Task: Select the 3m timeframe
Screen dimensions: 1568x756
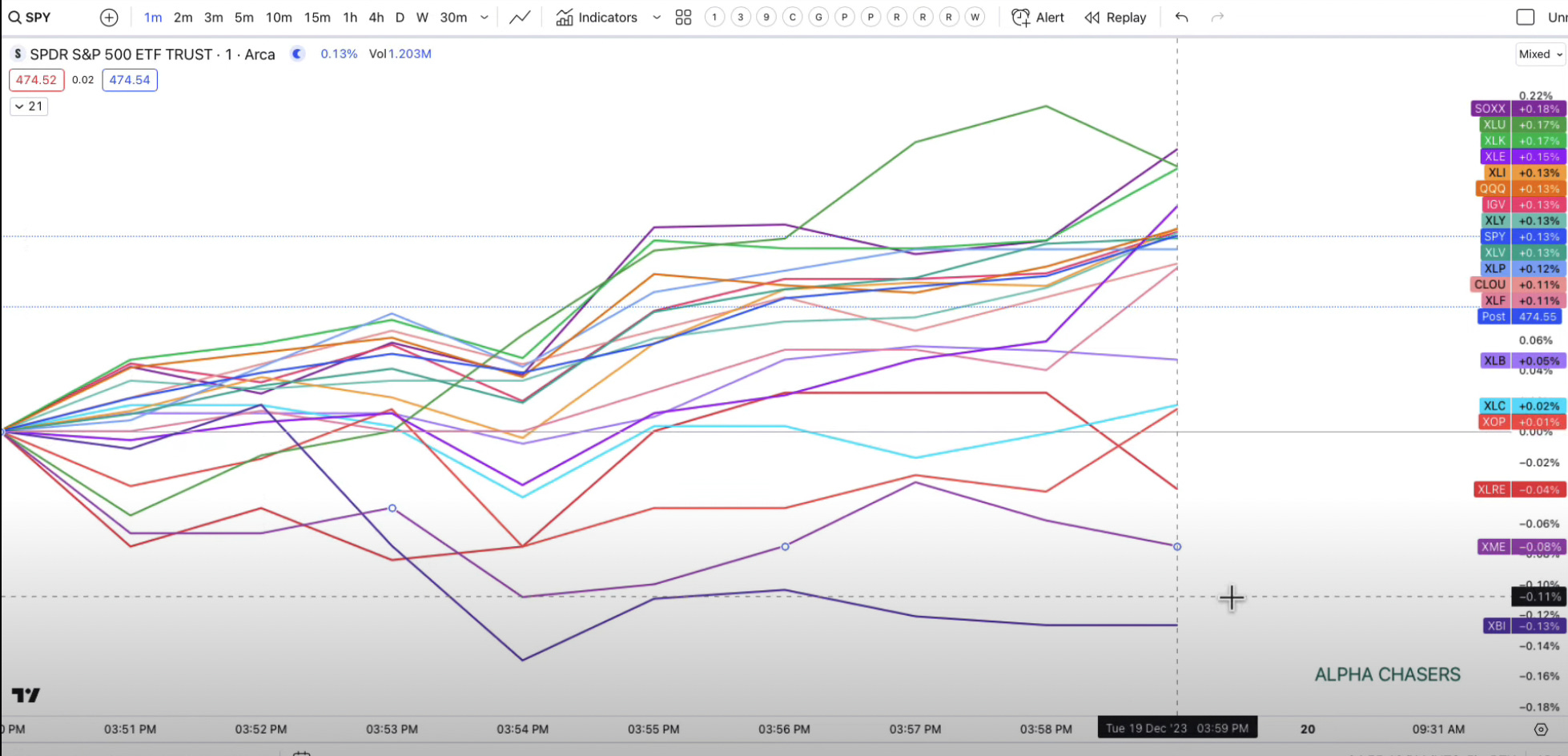Action: (214, 17)
